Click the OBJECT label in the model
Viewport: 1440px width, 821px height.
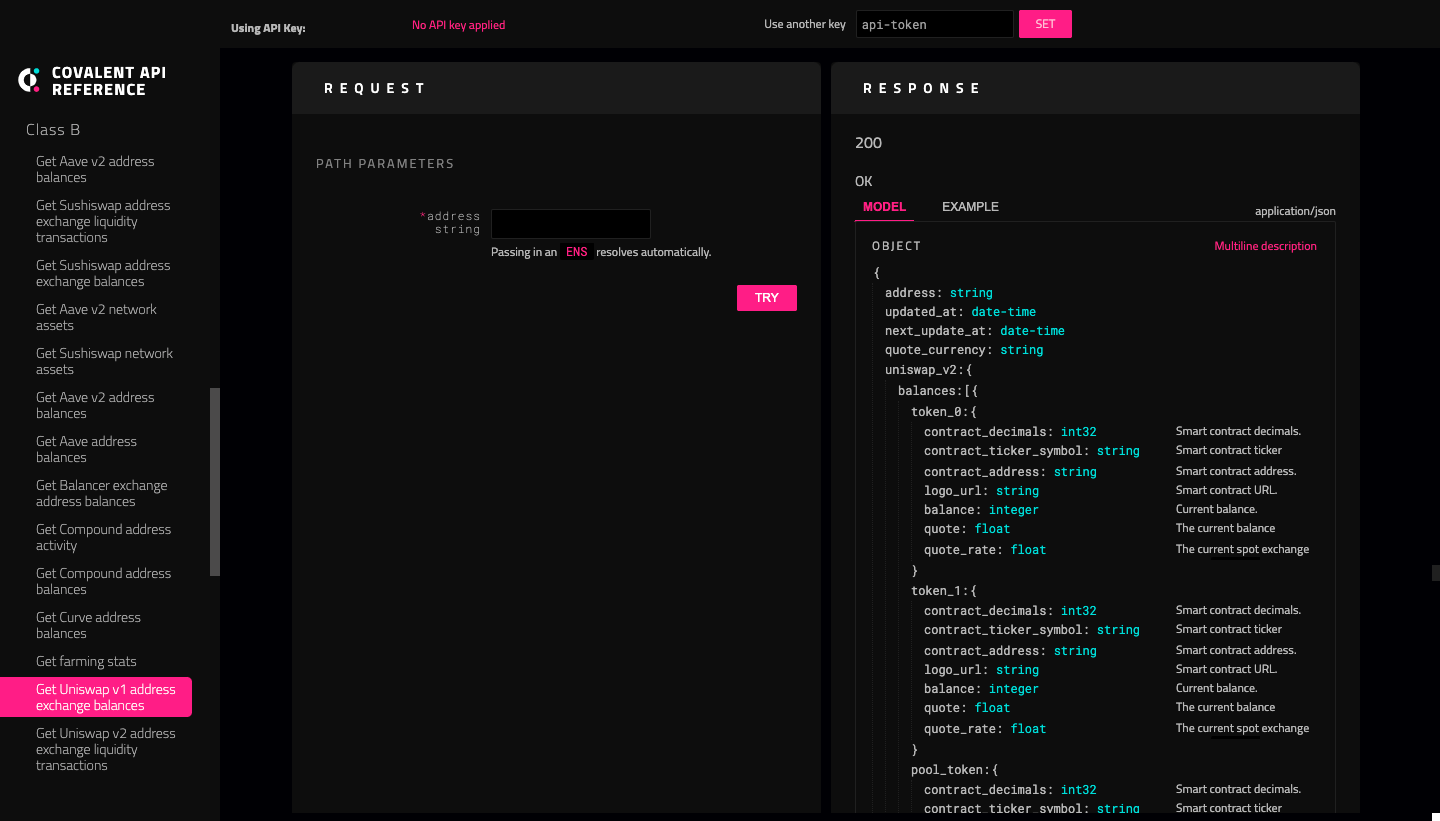896,246
